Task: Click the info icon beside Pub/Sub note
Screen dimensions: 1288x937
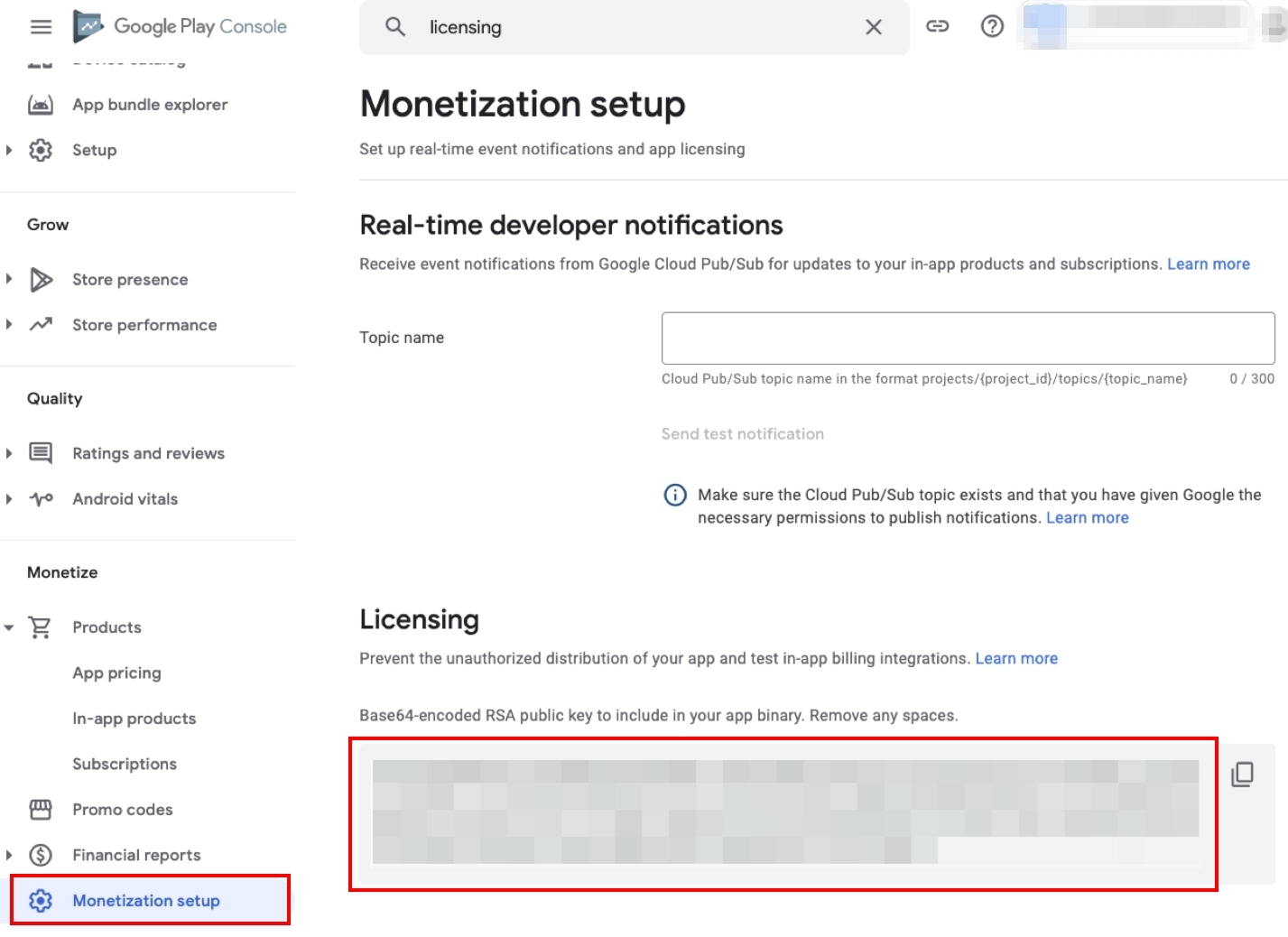Action: 675,495
